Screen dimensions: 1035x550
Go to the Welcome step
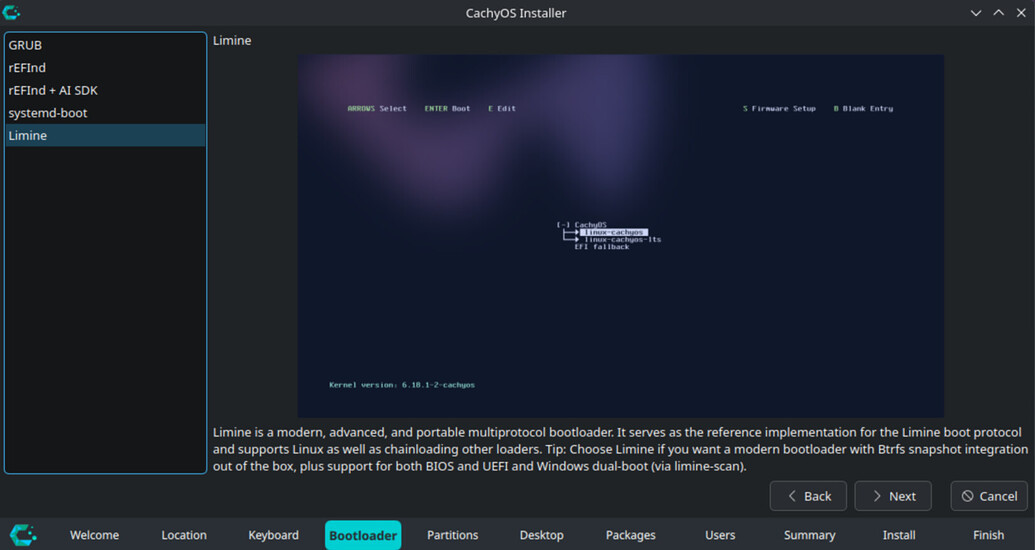pyautogui.click(x=94, y=535)
